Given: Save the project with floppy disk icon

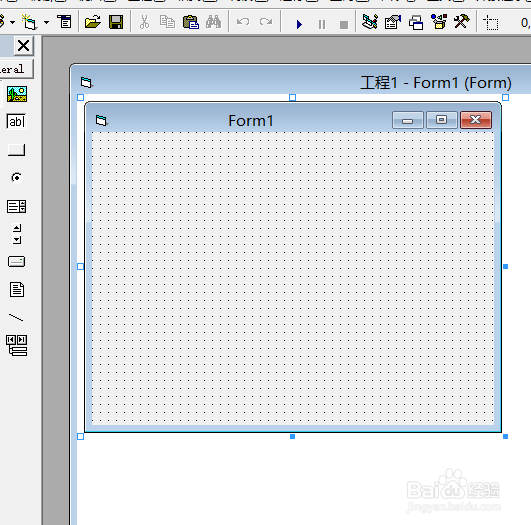Looking at the screenshot, I should pyautogui.click(x=116, y=22).
